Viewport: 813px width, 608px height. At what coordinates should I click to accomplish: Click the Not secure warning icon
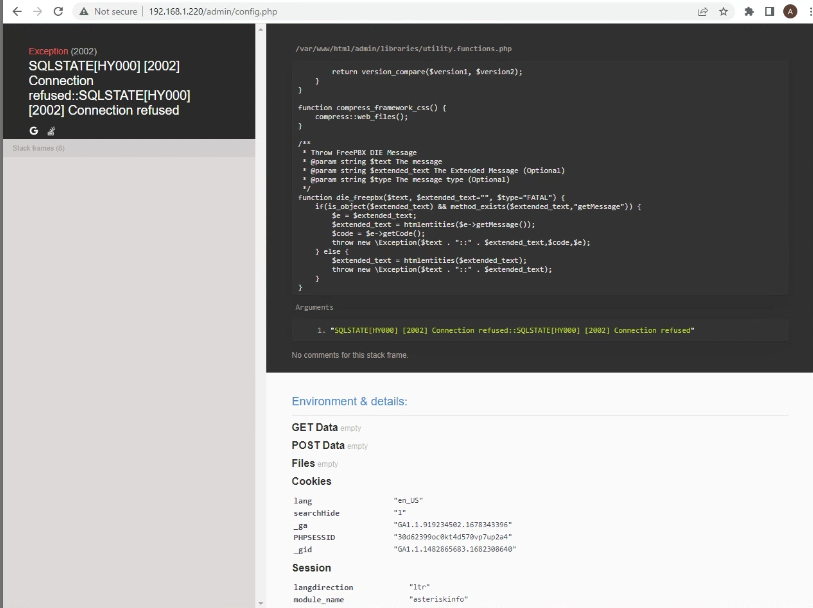point(84,11)
